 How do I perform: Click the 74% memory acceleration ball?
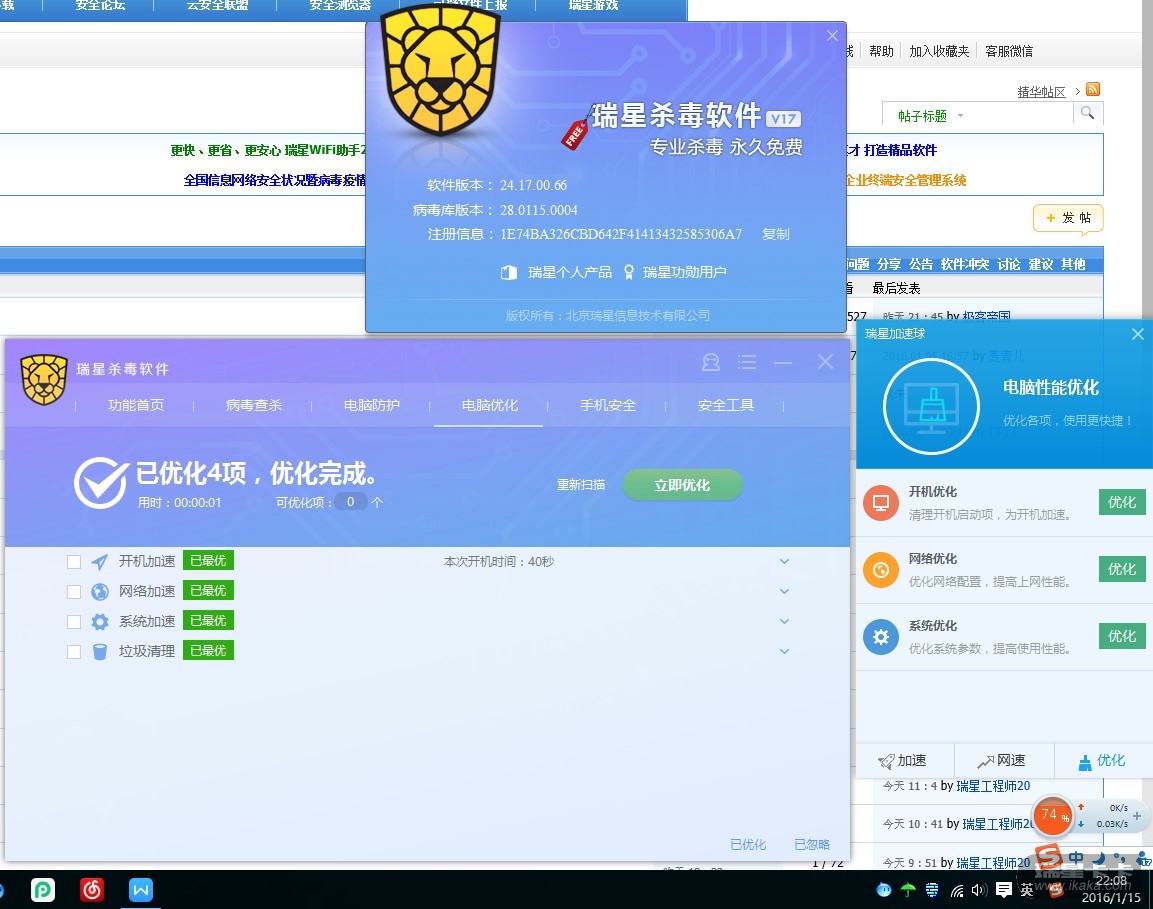point(1053,816)
